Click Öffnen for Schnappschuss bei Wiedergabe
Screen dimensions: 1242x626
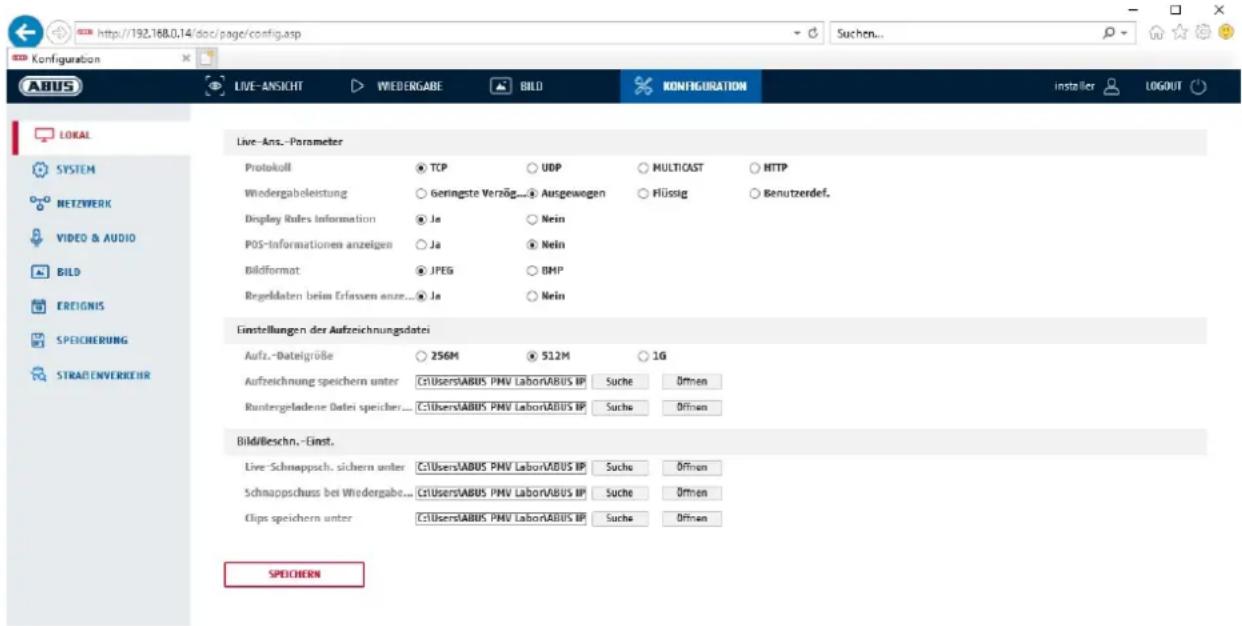click(692, 493)
